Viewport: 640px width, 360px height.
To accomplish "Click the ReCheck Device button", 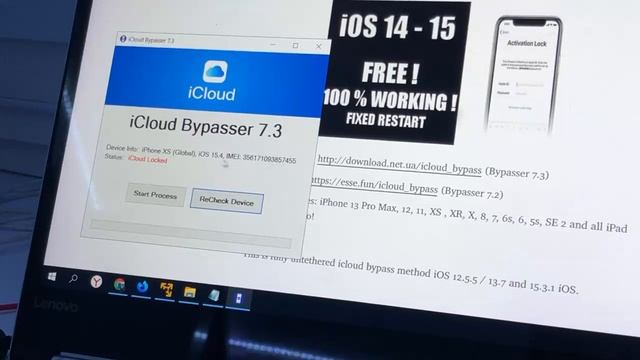I will tap(227, 201).
